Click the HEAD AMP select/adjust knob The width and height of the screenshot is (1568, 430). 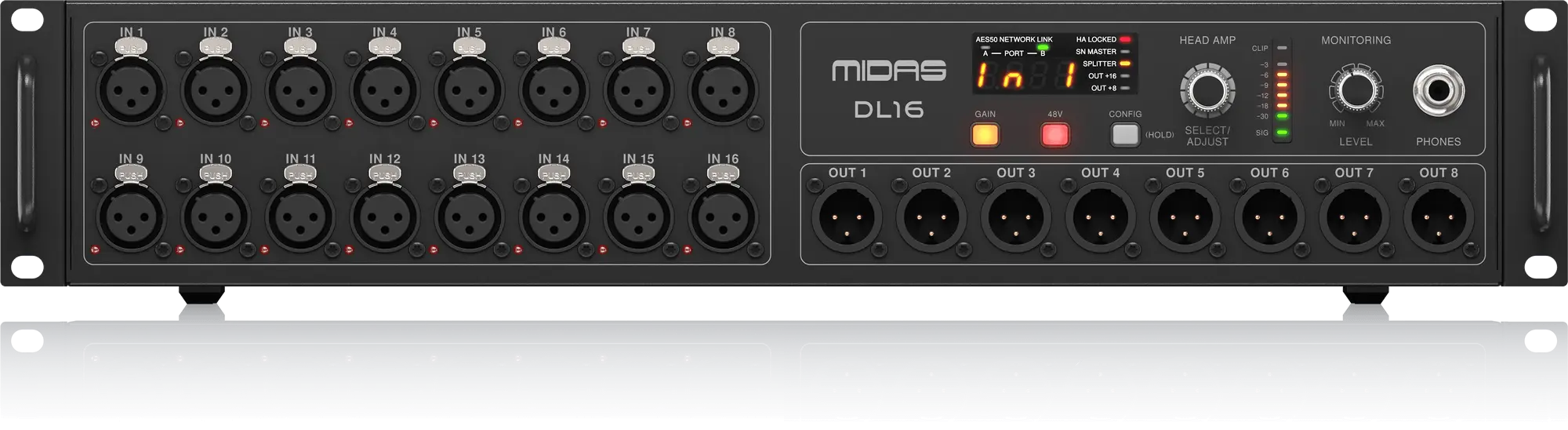pos(1207,91)
